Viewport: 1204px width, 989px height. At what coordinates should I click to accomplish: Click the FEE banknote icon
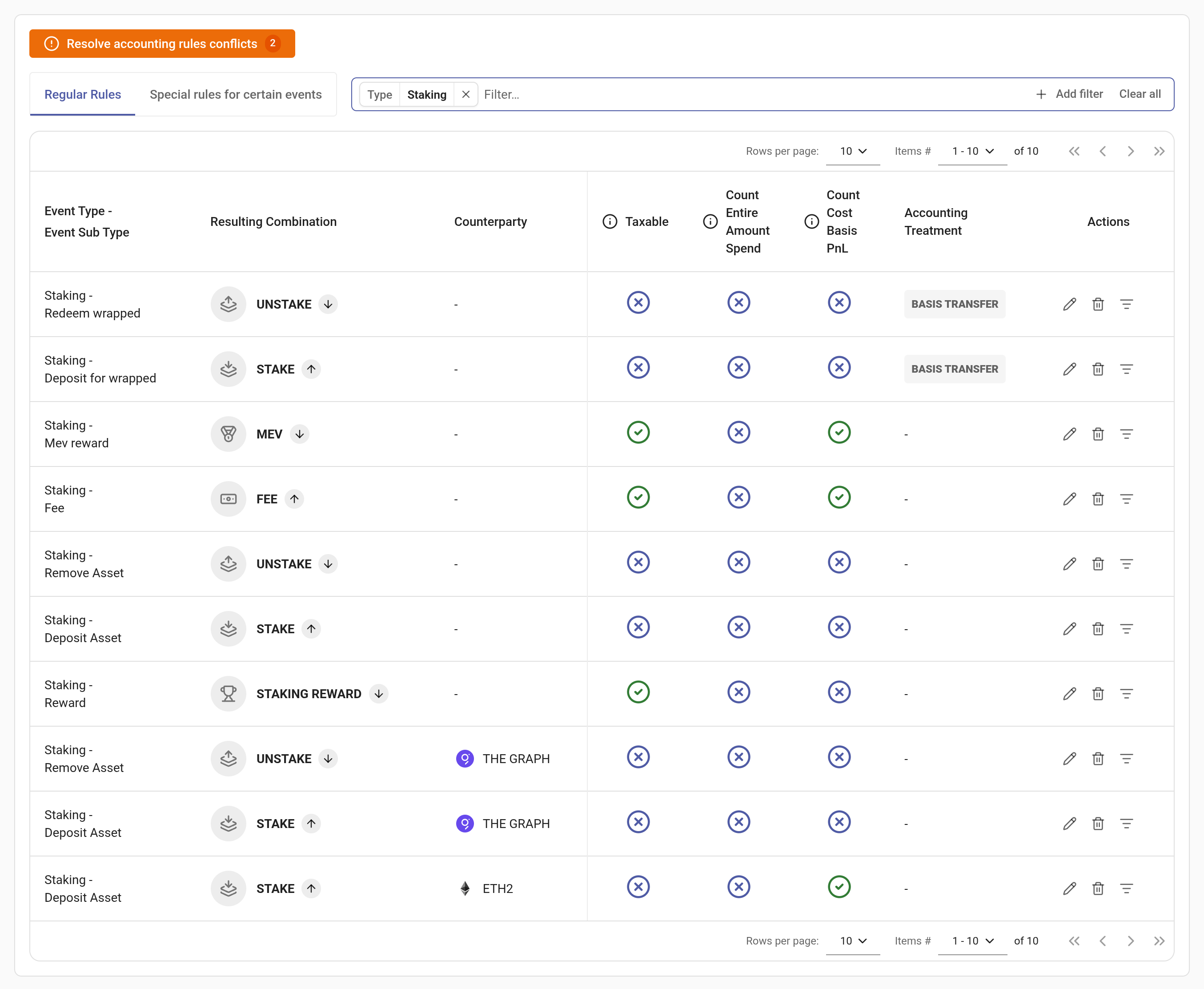tap(229, 499)
